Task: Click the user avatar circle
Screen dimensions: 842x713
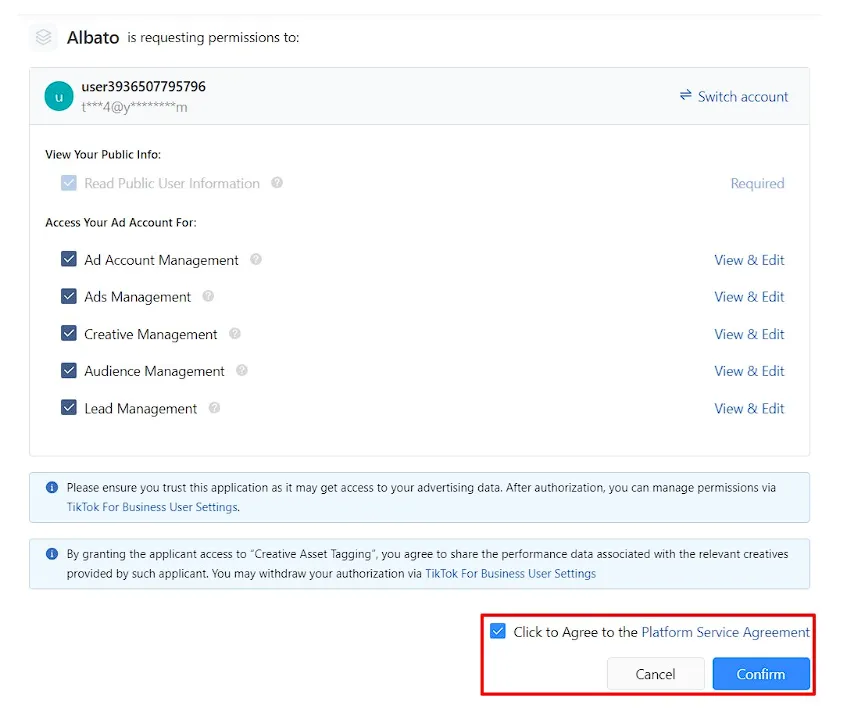Action: (x=59, y=96)
